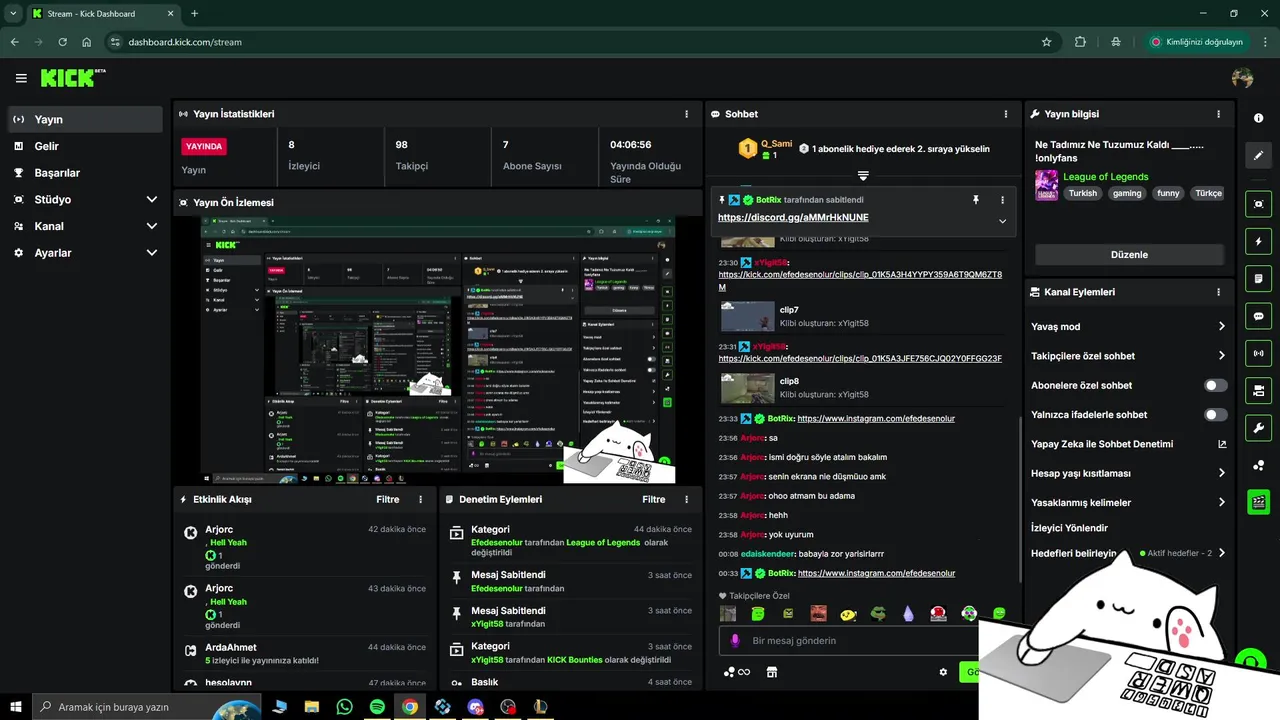Open Sohbet panel three-dot menu
The height and width of the screenshot is (720, 1280).
point(1007,114)
